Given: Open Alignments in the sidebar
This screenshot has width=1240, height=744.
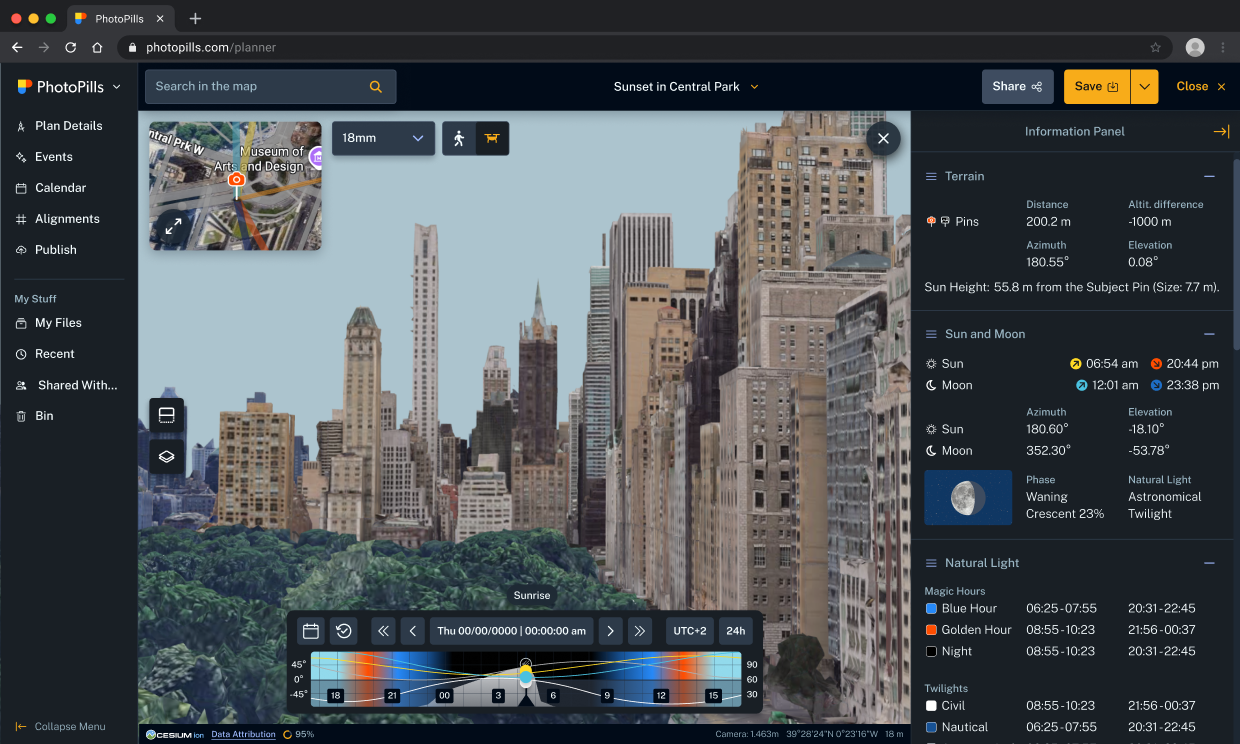Looking at the screenshot, I should point(57,219).
